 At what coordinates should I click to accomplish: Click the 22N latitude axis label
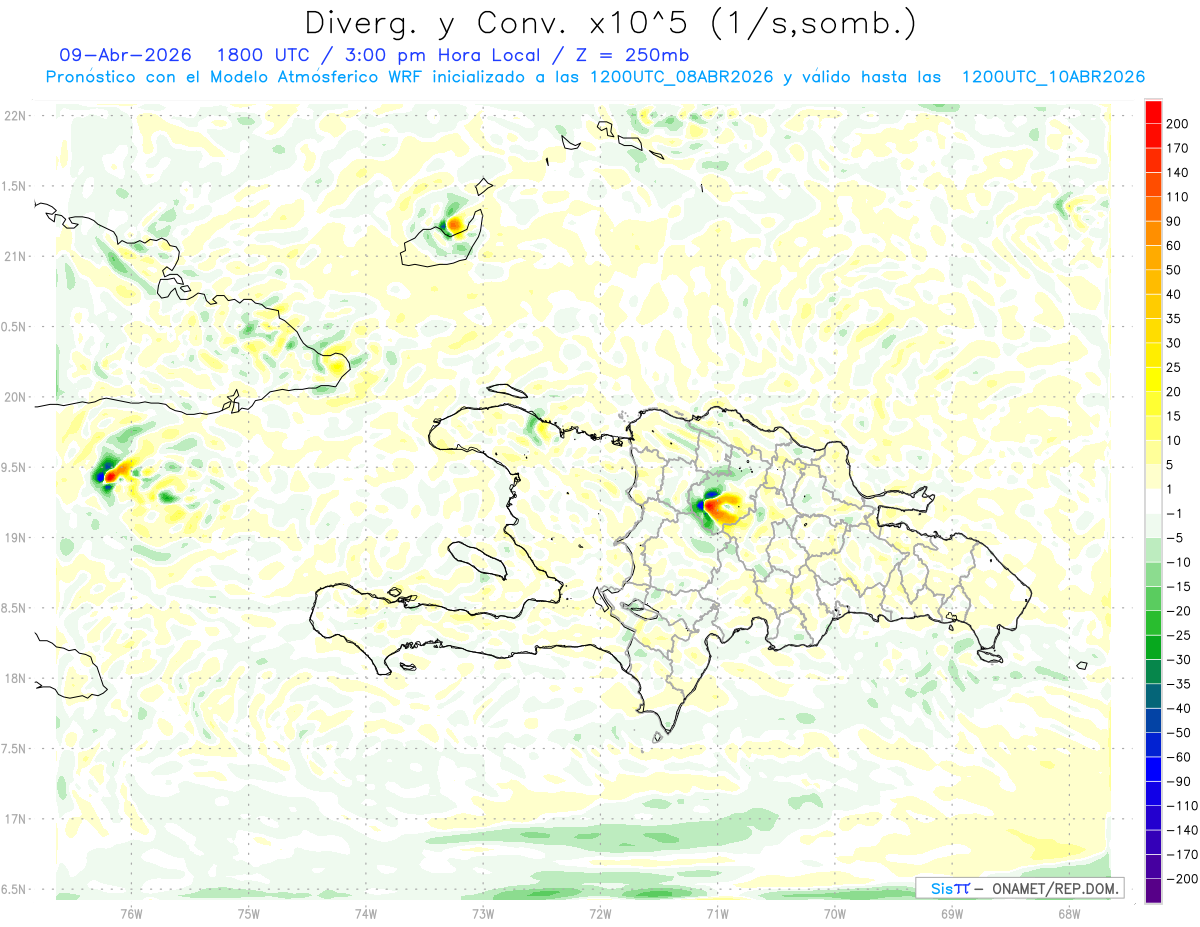[14, 116]
